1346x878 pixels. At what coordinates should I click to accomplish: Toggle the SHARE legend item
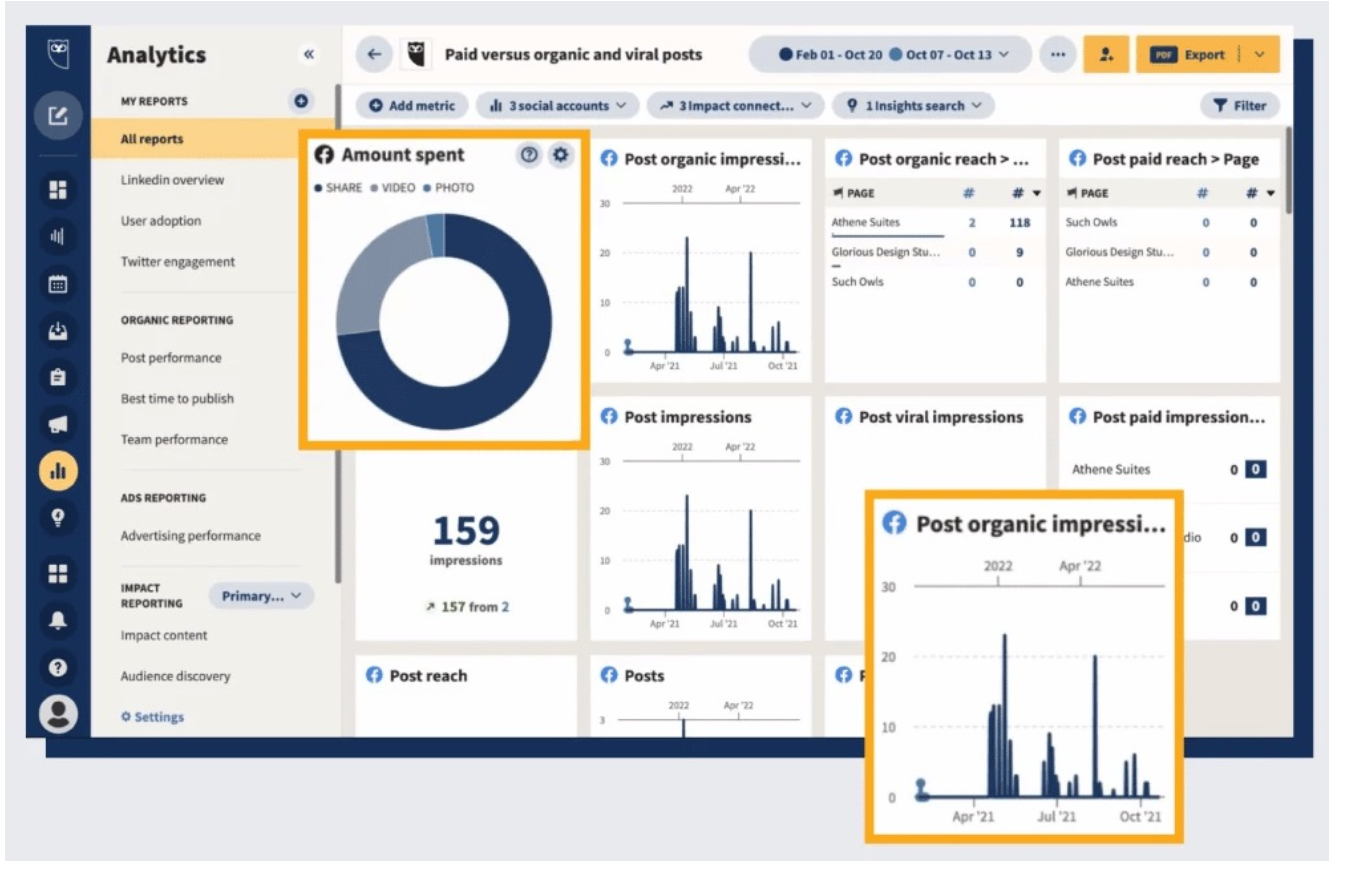338,188
